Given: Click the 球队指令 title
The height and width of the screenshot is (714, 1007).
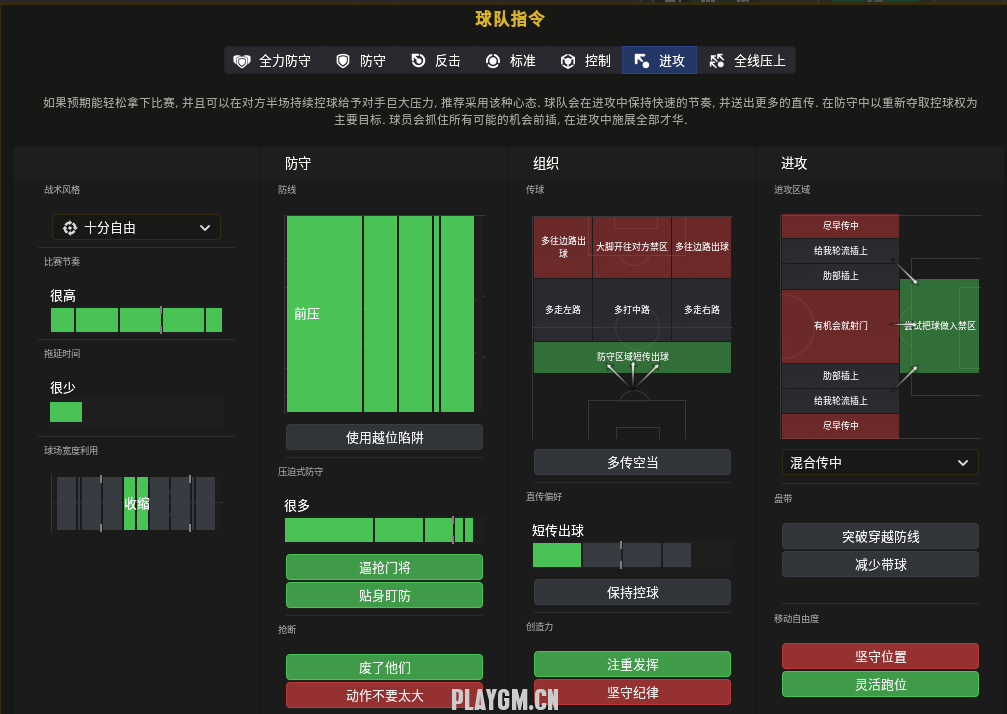Looking at the screenshot, I should (x=510, y=19).
